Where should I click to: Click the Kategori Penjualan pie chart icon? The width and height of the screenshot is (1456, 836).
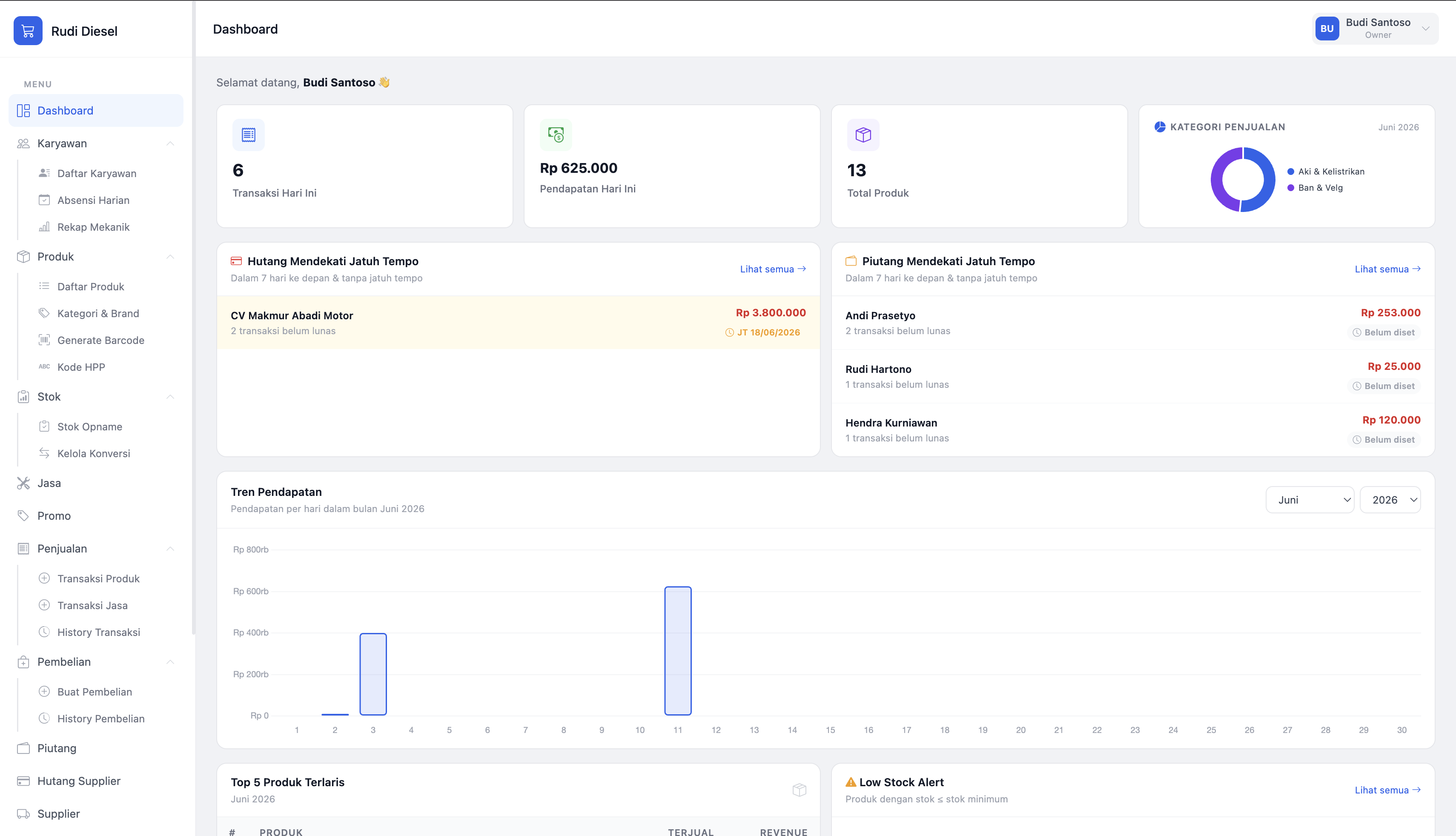1160,127
